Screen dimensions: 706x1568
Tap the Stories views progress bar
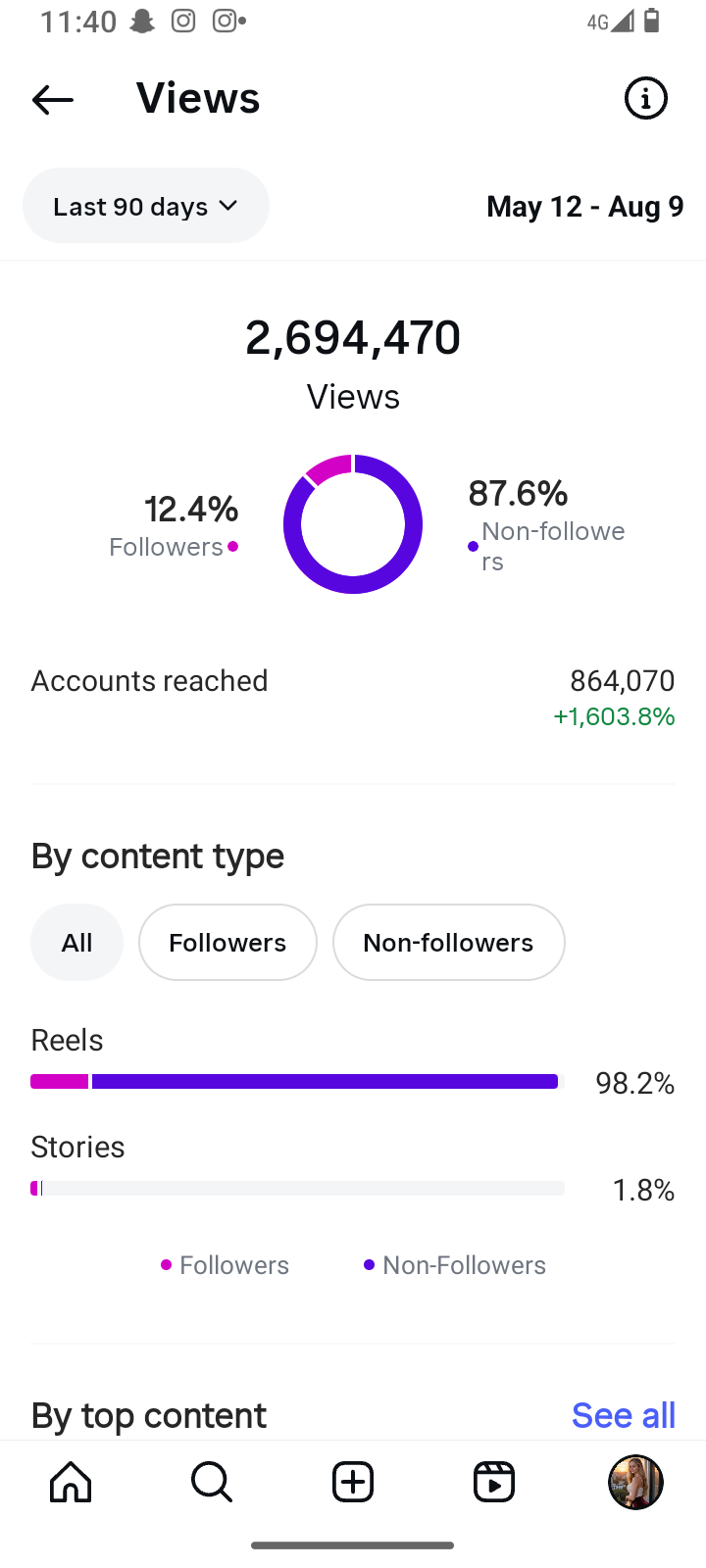297,1189
